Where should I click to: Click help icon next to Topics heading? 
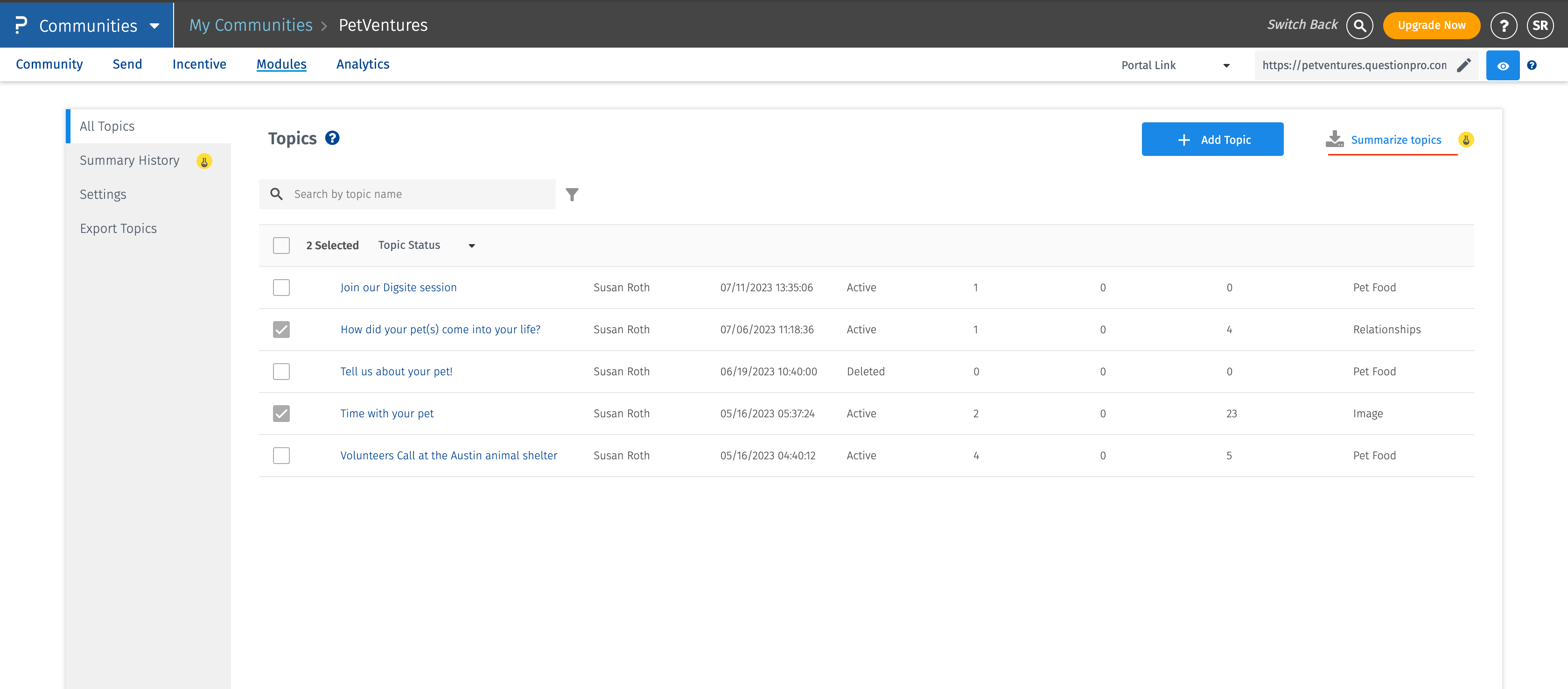332,138
